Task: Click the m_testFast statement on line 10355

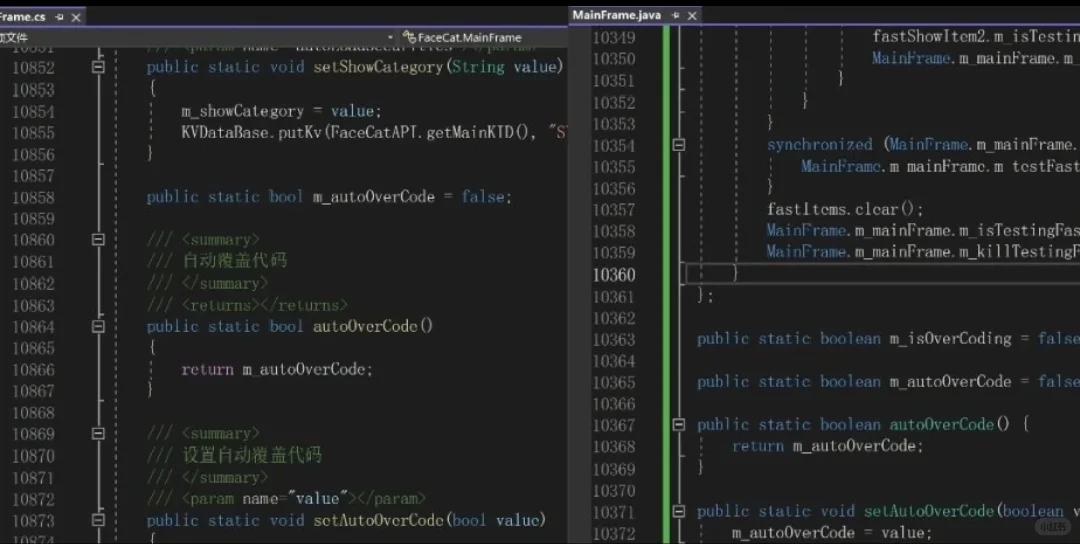Action: (x=940, y=167)
